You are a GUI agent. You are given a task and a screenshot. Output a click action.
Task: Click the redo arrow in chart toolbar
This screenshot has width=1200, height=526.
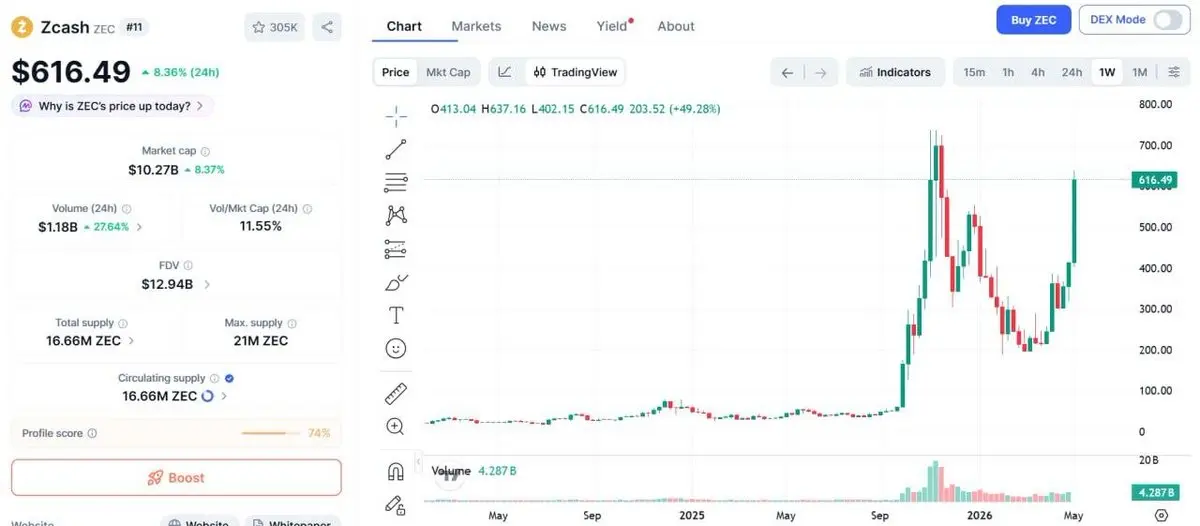[x=821, y=72]
